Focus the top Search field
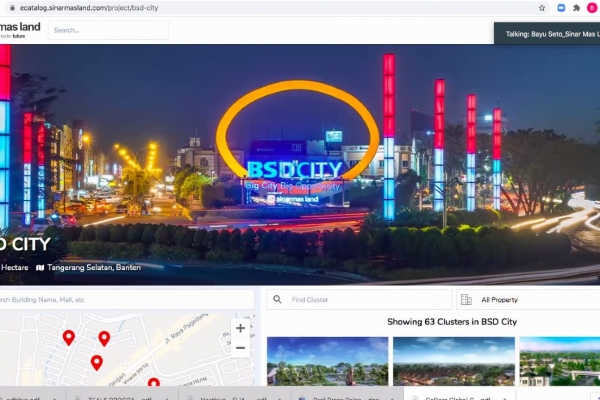 coord(108,30)
